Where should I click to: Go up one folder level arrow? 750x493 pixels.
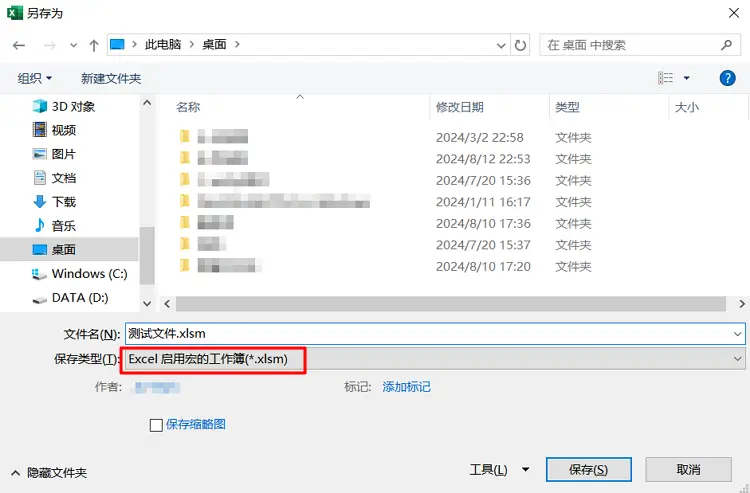[94, 45]
